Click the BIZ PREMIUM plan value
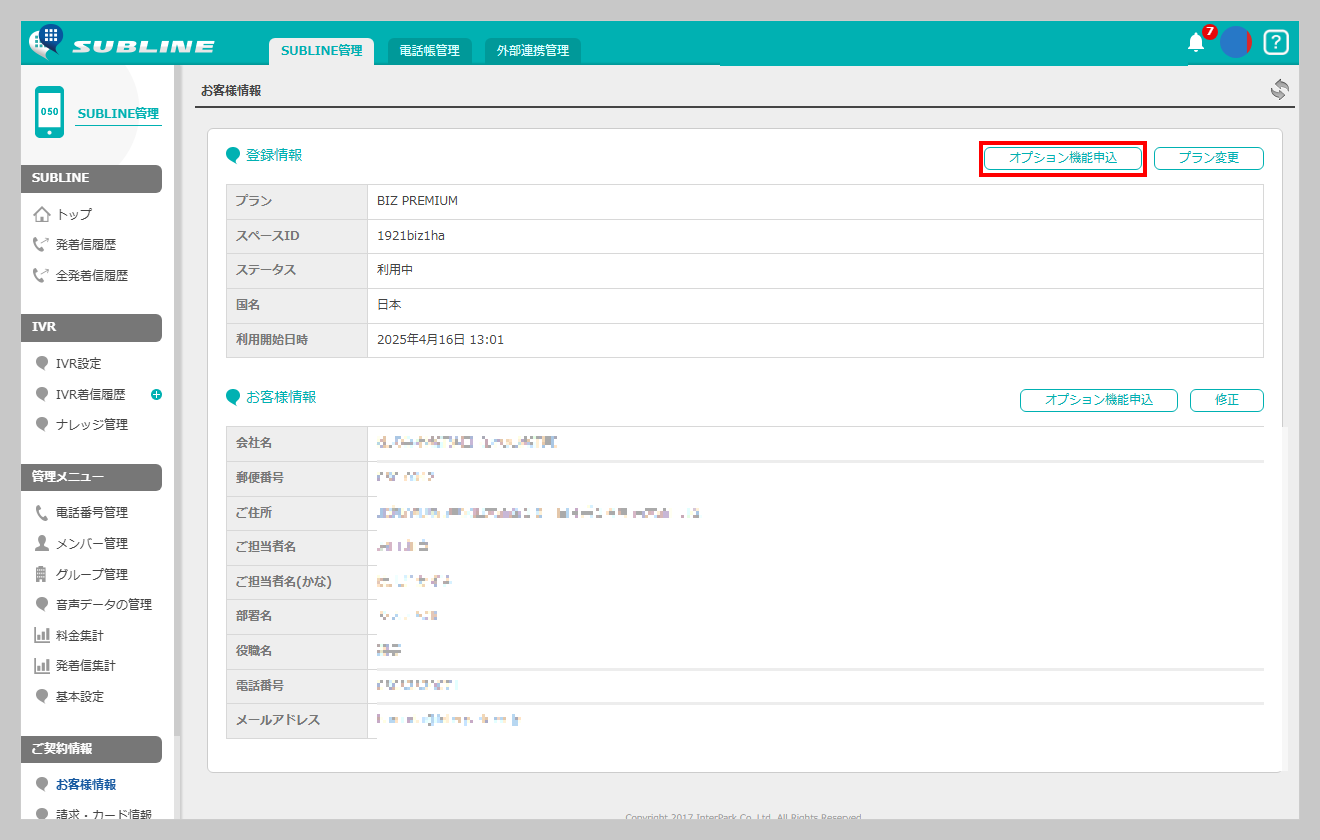Image resolution: width=1320 pixels, height=840 pixels. (417, 201)
